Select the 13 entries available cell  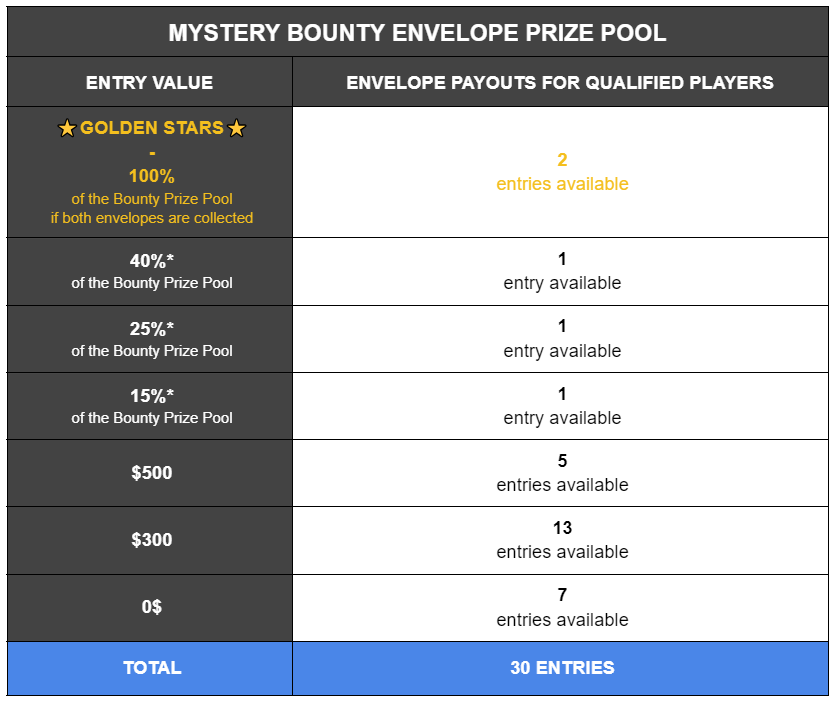[562, 540]
